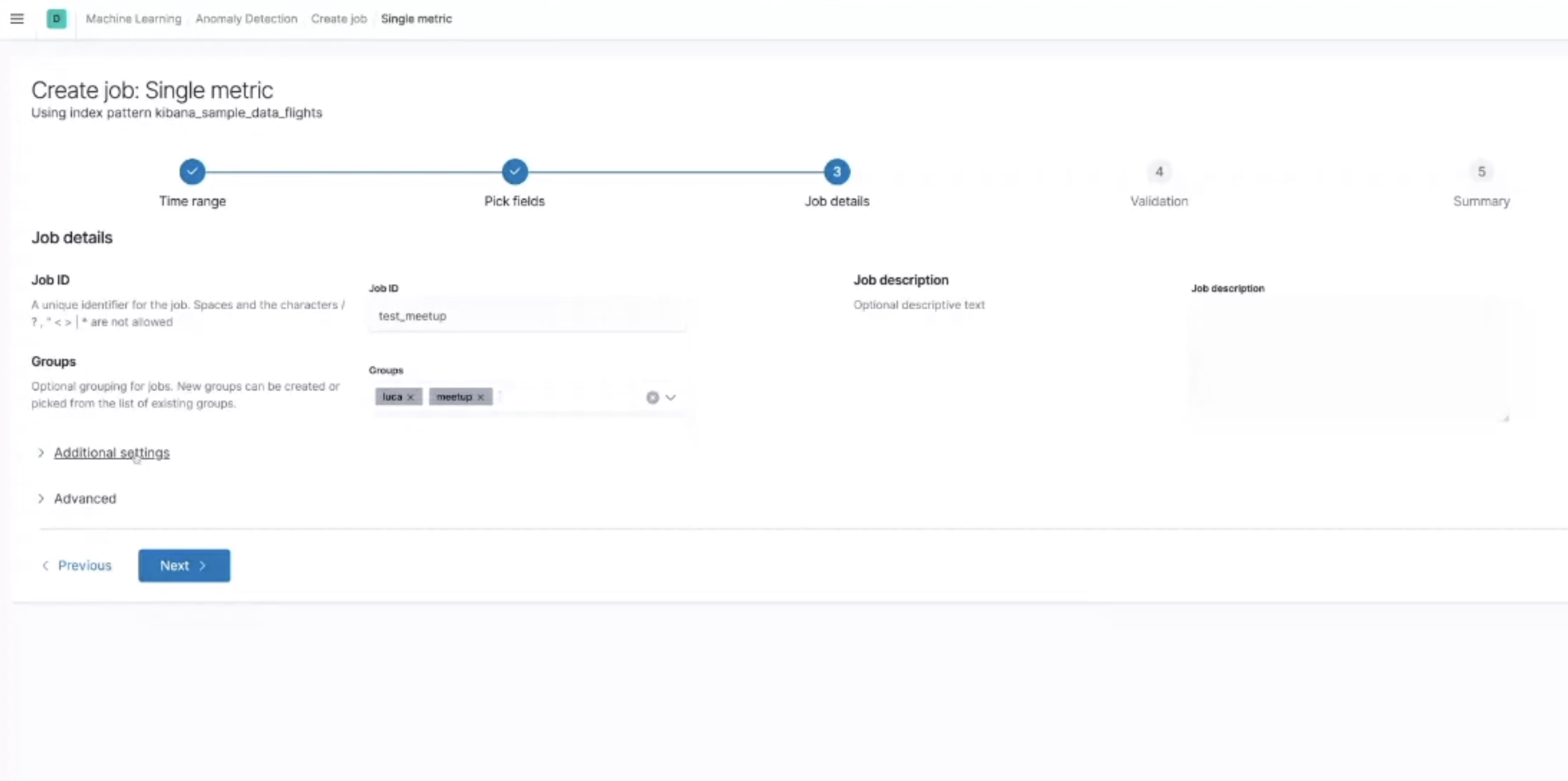The height and width of the screenshot is (781, 1568).
Task: Open the Summary step number 5
Action: pos(1481,171)
